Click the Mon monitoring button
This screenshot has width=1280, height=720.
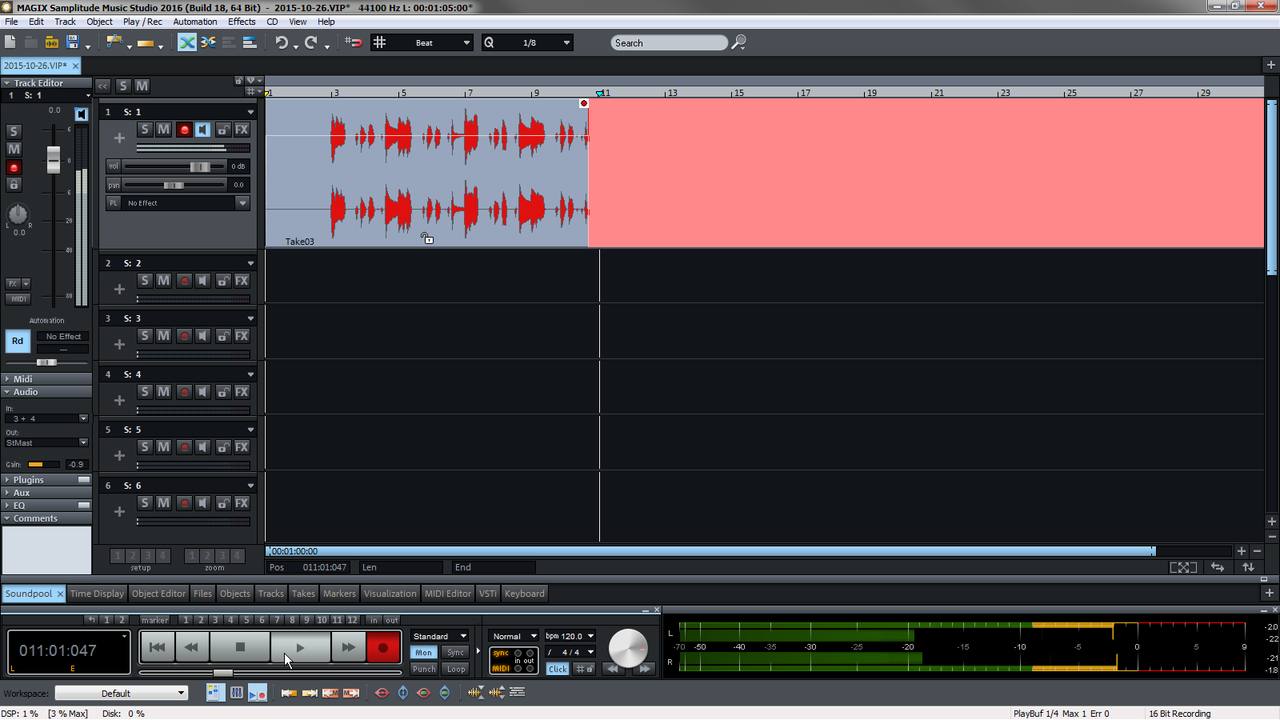(x=424, y=653)
